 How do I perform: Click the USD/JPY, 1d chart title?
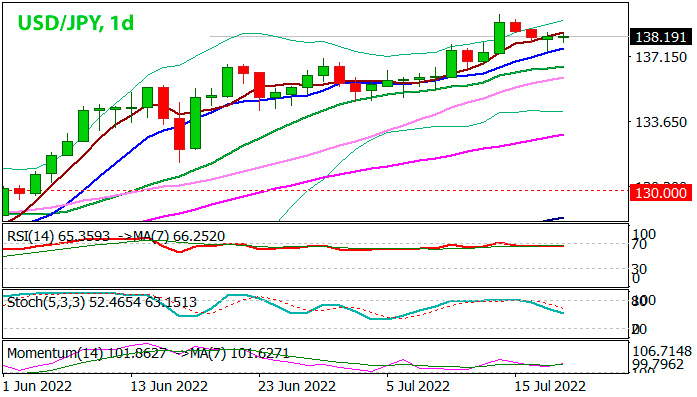pos(76,22)
